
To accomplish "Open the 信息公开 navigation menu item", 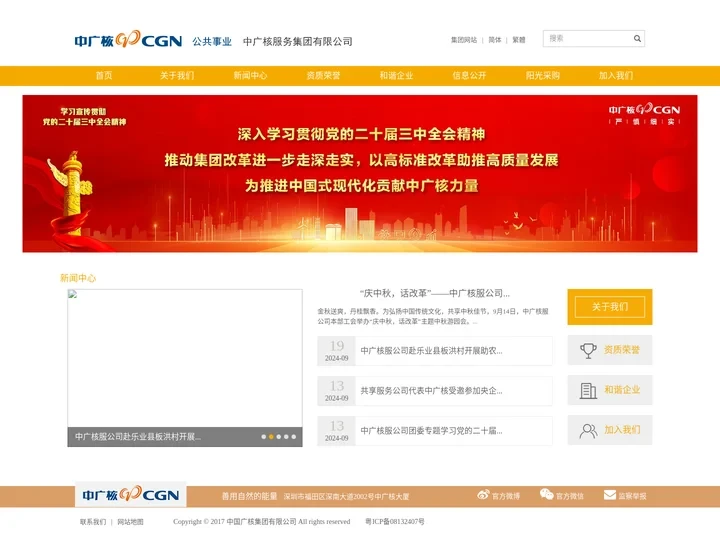I will click(469, 76).
